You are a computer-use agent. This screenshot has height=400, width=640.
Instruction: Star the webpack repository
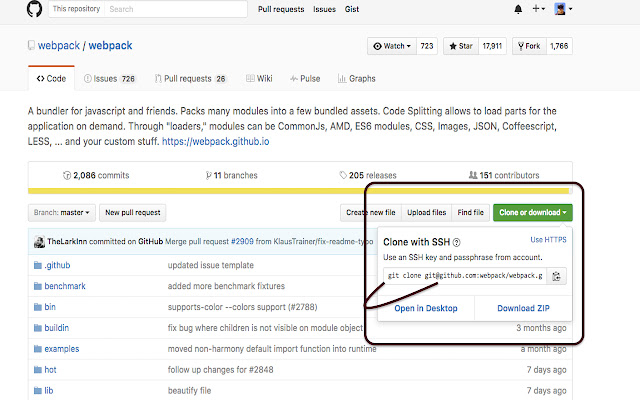(461, 46)
